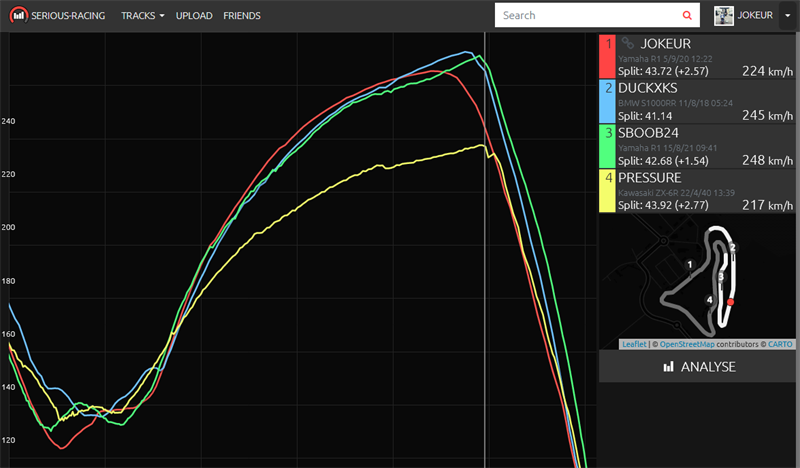Click the 'Split: 43.72 (+2.57)' text
Screen dimensions: 800x468
pyautogui.click(x=663, y=71)
